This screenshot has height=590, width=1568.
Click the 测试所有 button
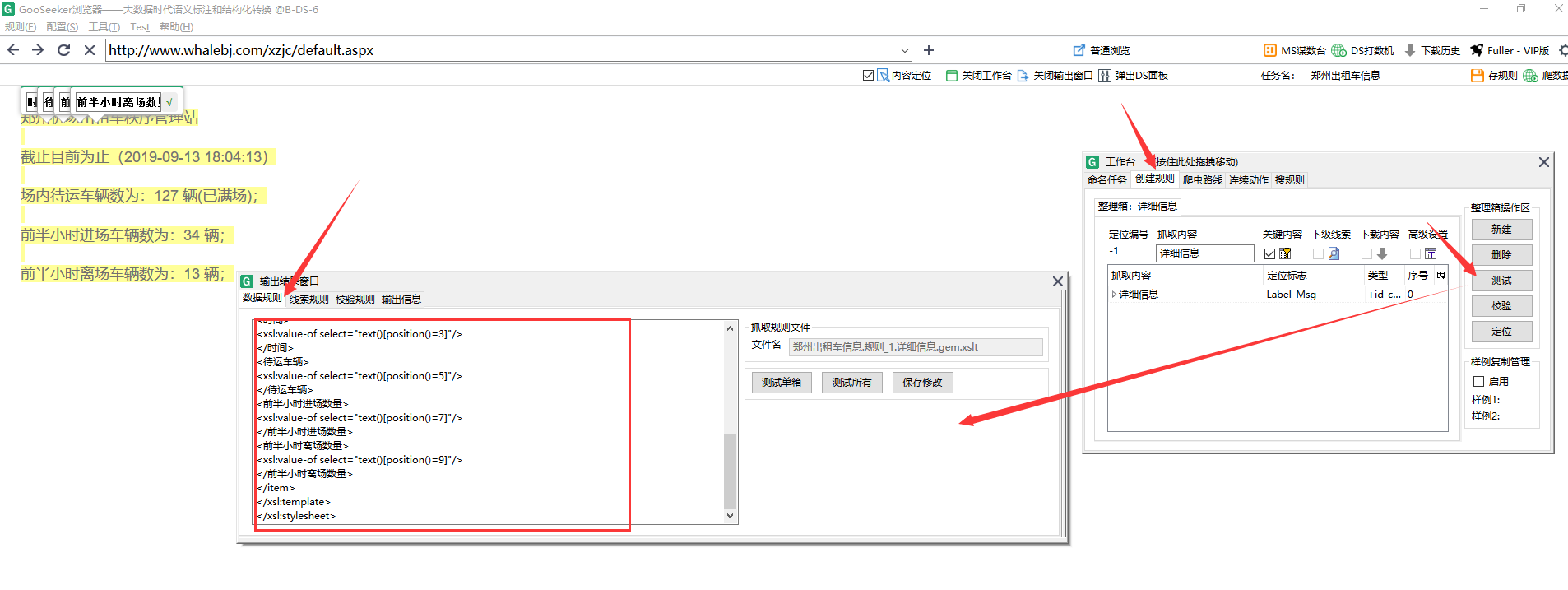click(x=851, y=383)
